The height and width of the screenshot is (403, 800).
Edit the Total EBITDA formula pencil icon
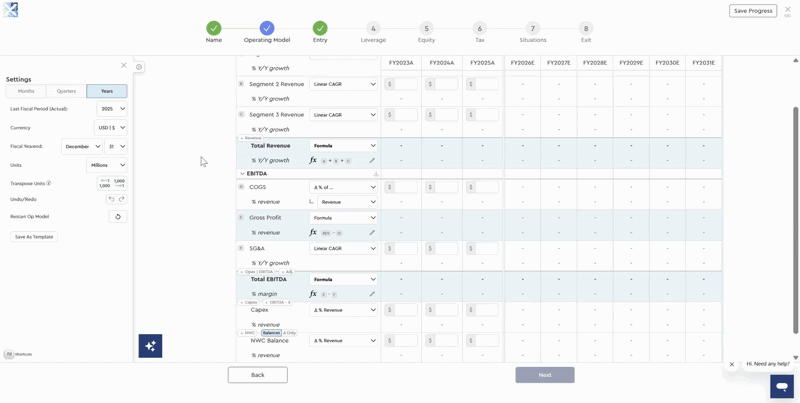(x=372, y=294)
